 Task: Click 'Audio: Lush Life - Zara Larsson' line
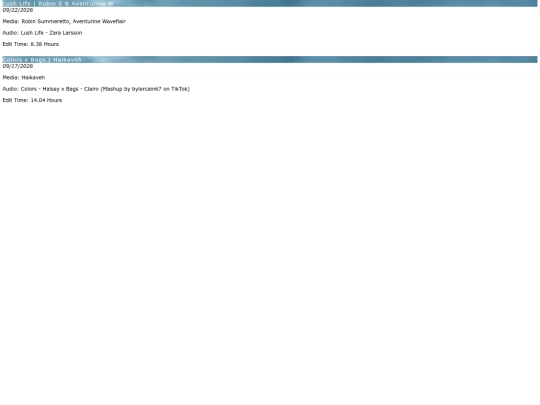click(x=42, y=33)
